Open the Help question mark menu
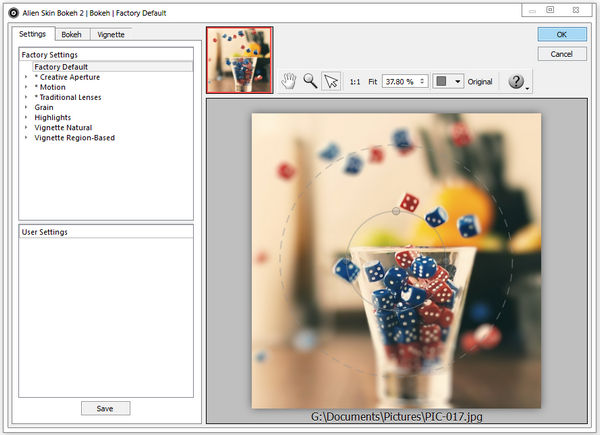This screenshot has width=600, height=435. tap(517, 81)
